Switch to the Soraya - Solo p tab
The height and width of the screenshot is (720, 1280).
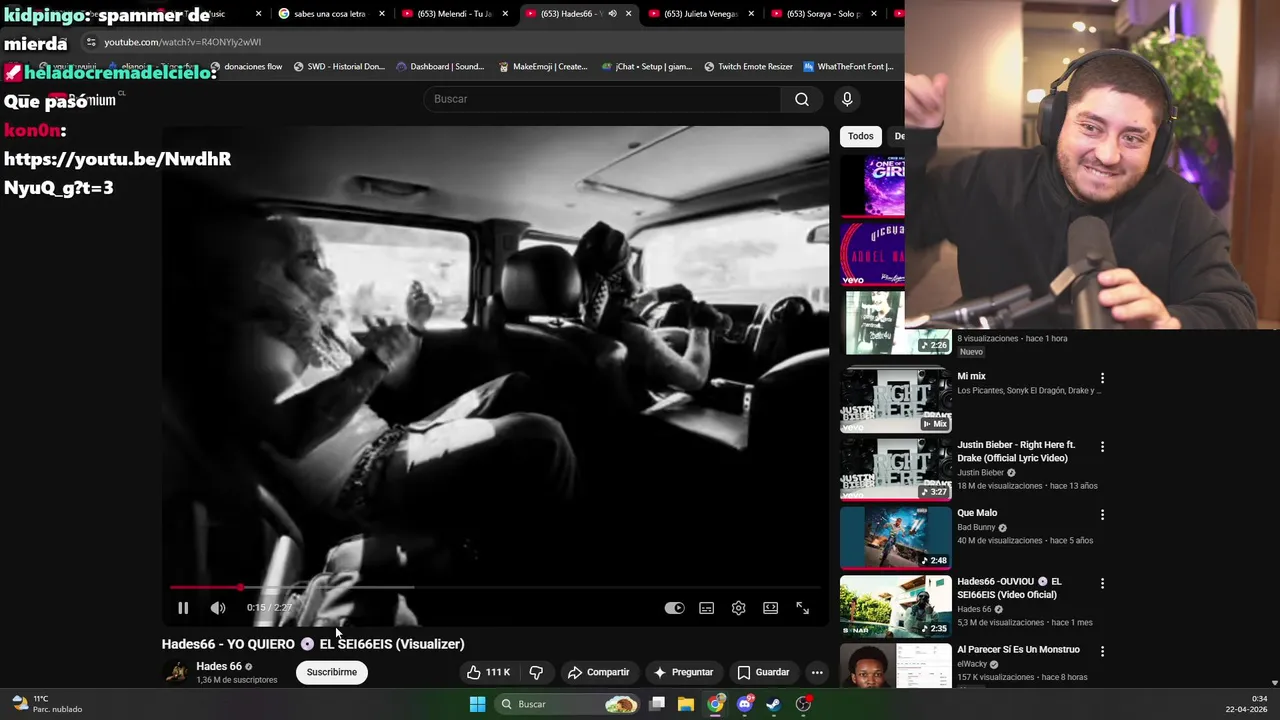pyautogui.click(x=823, y=14)
